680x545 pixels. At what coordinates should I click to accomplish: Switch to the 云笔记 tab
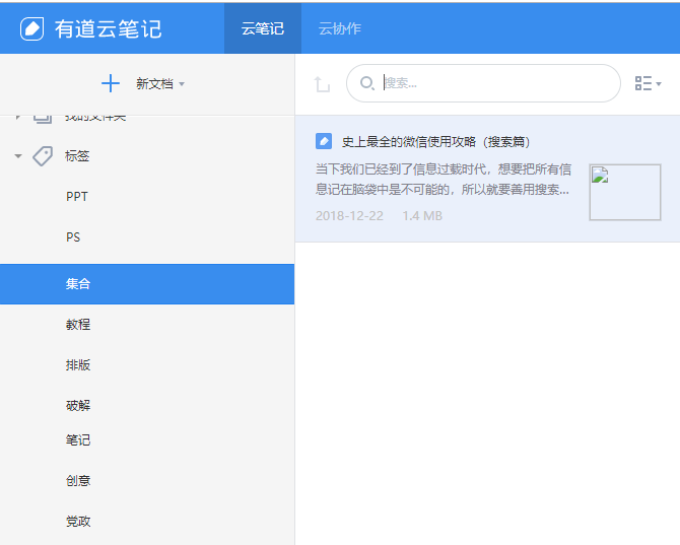coord(262,29)
